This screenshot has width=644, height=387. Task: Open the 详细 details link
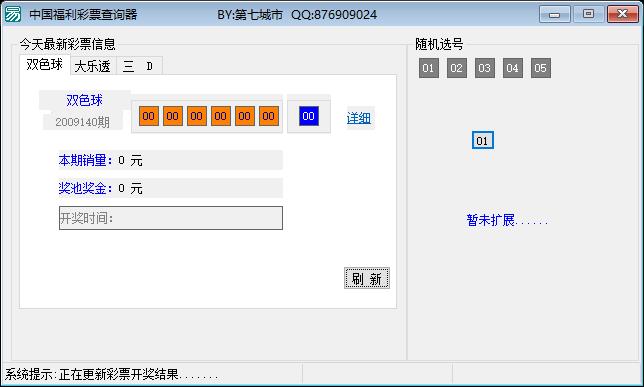pos(359,118)
